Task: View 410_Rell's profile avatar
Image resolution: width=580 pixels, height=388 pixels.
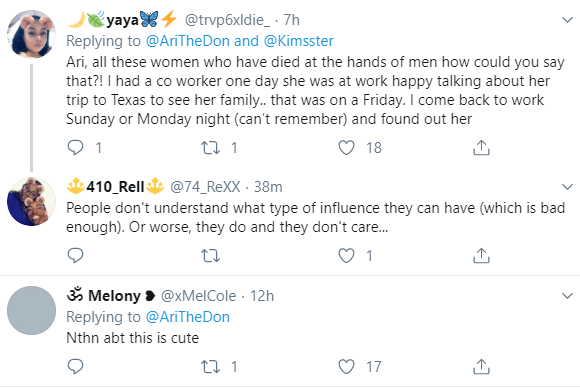Action: [31, 202]
